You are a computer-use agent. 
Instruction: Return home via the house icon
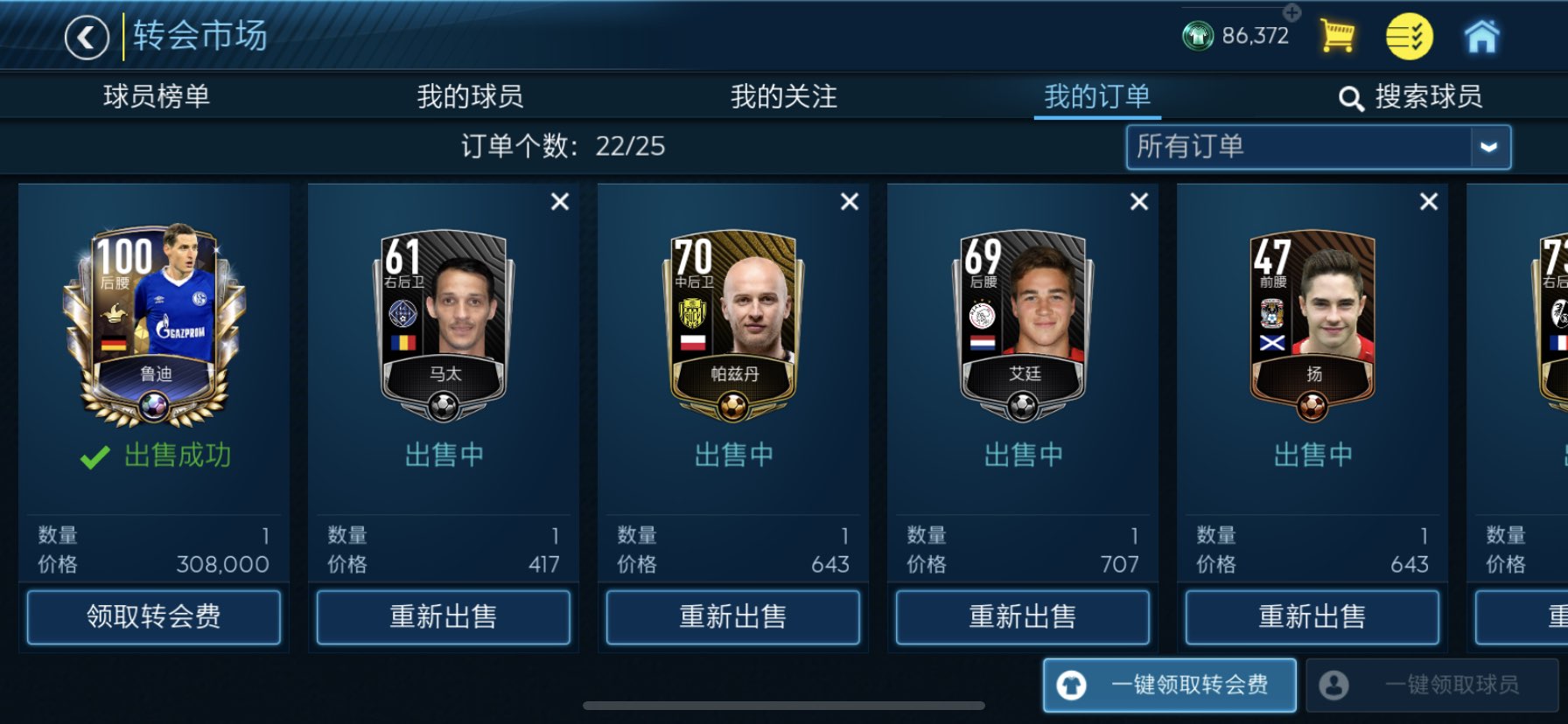click(x=1481, y=36)
